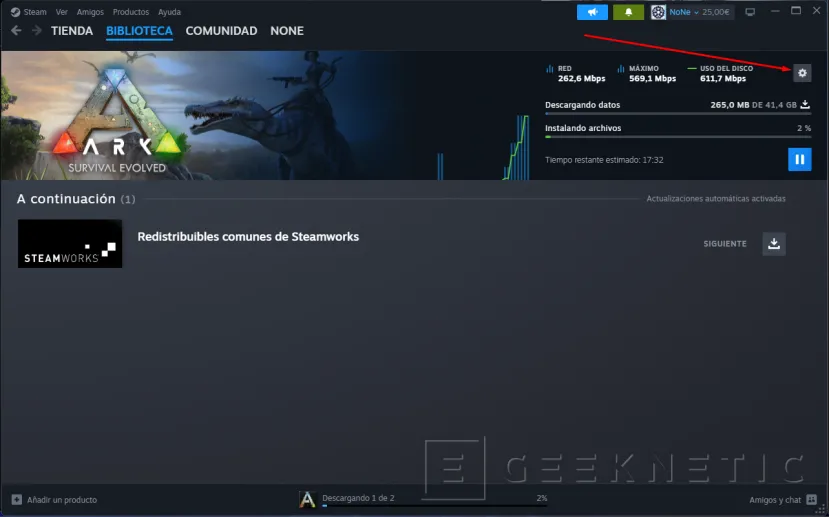Click the Steamworks thumbnail image
This screenshot has width=829, height=517.
(70, 244)
